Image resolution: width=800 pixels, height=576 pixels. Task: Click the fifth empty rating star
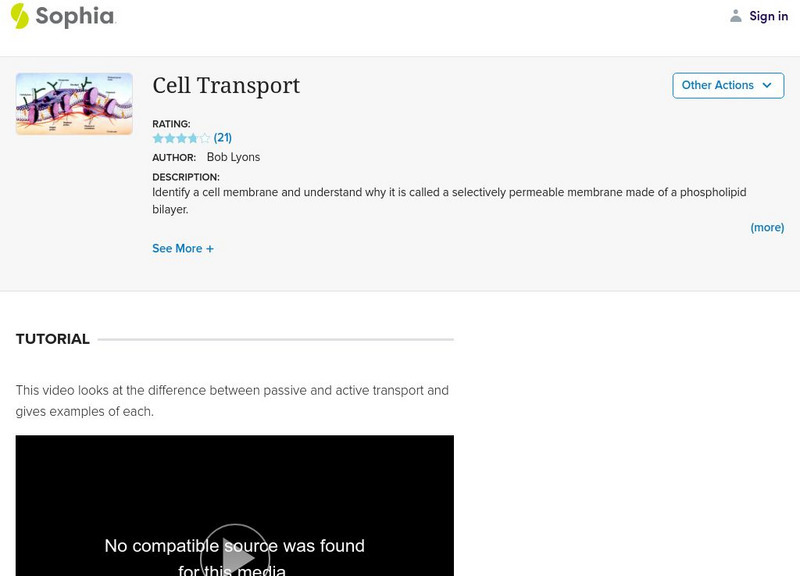coord(205,138)
